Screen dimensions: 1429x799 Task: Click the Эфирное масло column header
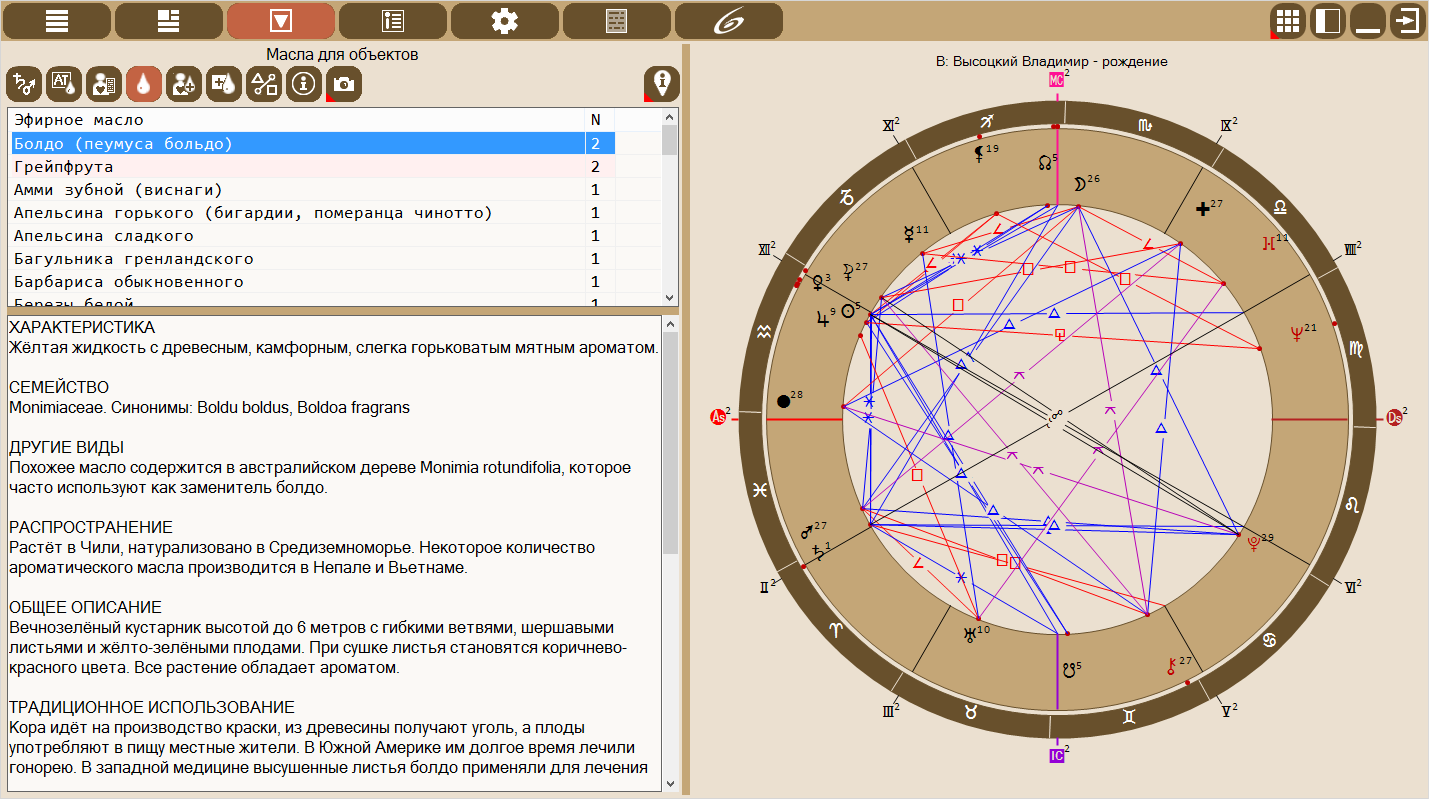pos(297,120)
